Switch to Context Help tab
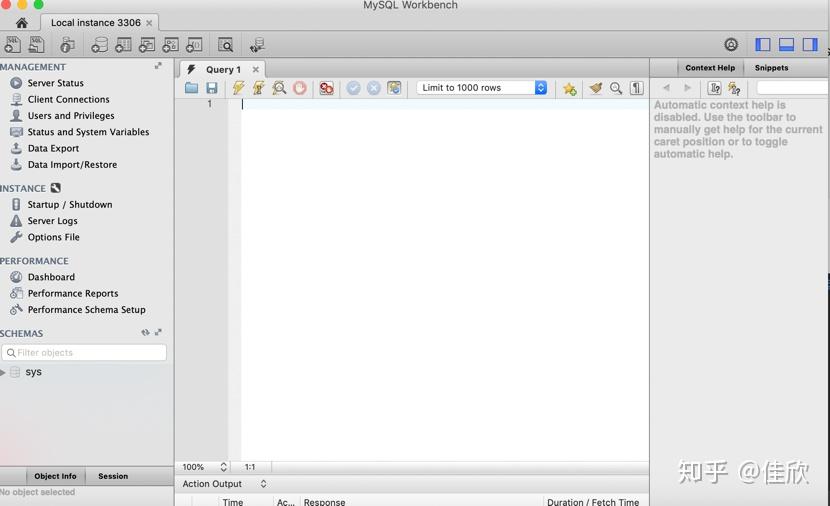 click(710, 68)
